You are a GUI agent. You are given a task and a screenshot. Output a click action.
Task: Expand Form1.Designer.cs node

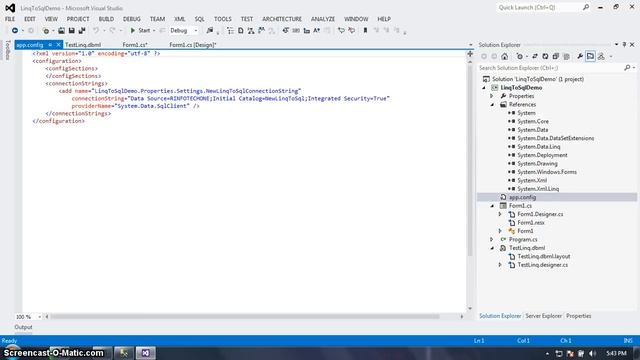(500, 214)
